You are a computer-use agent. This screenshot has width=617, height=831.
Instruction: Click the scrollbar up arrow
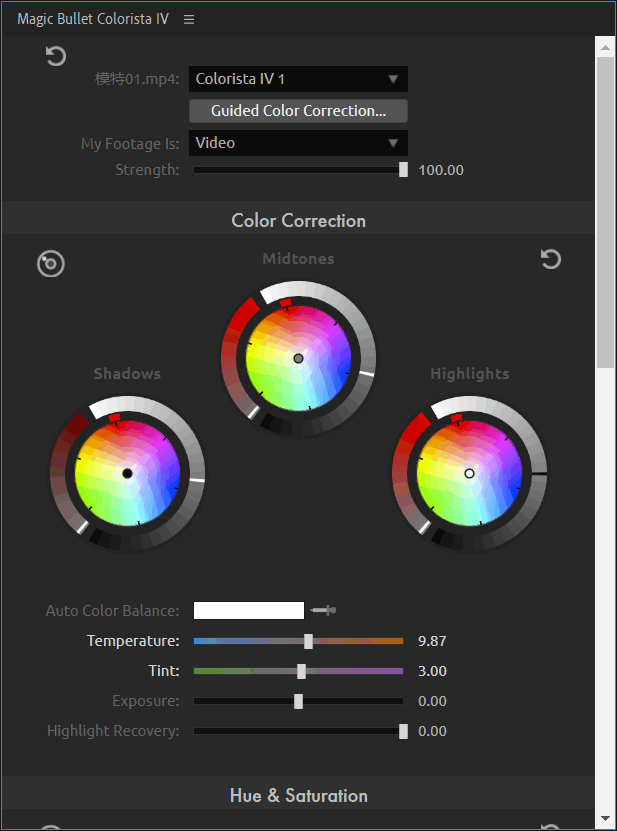coord(605,47)
